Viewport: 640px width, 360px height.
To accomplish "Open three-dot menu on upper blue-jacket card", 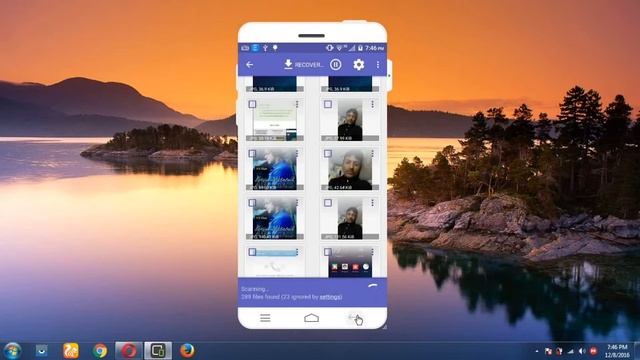I will point(297,153).
